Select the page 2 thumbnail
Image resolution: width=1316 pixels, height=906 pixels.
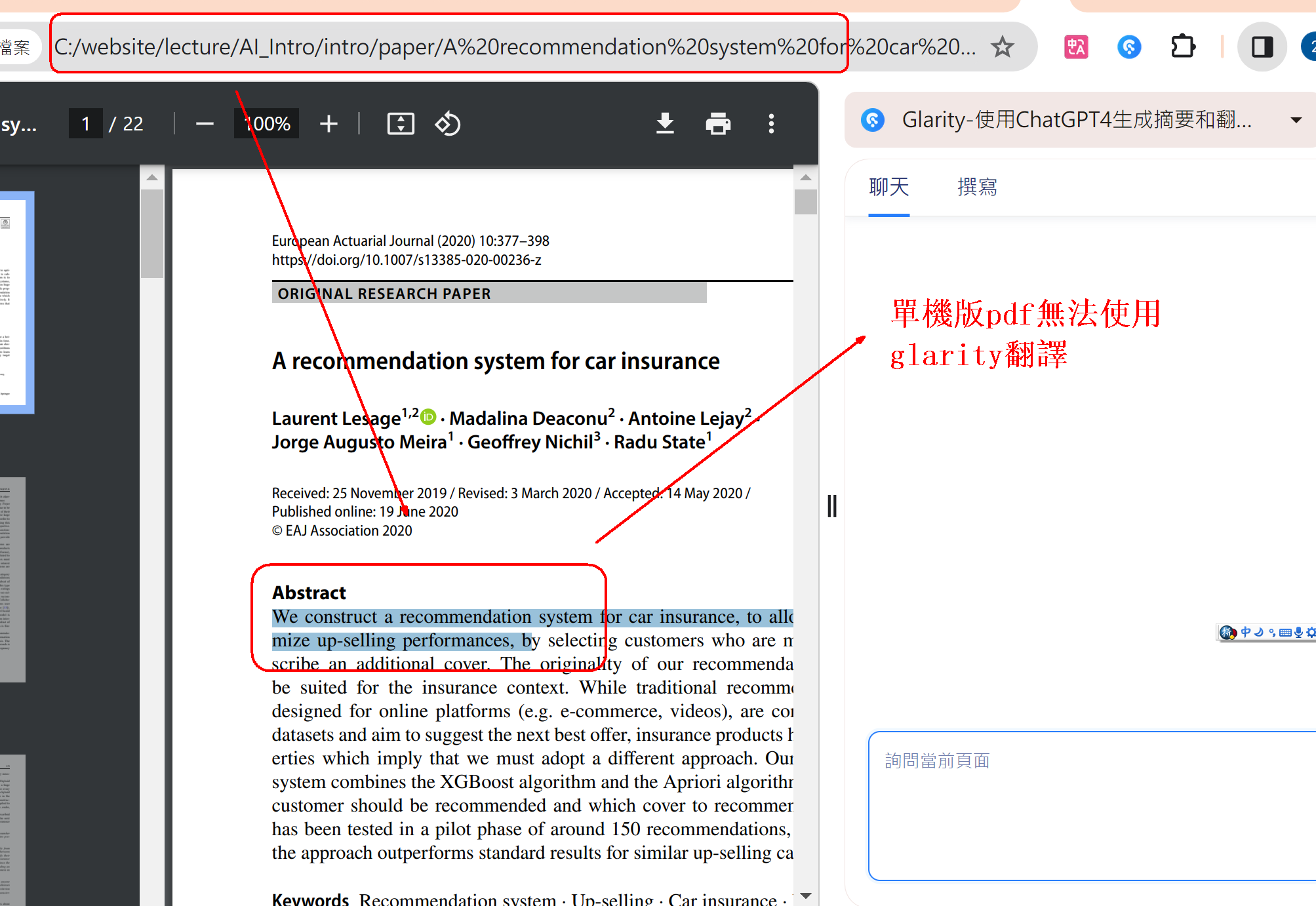pos(12,580)
